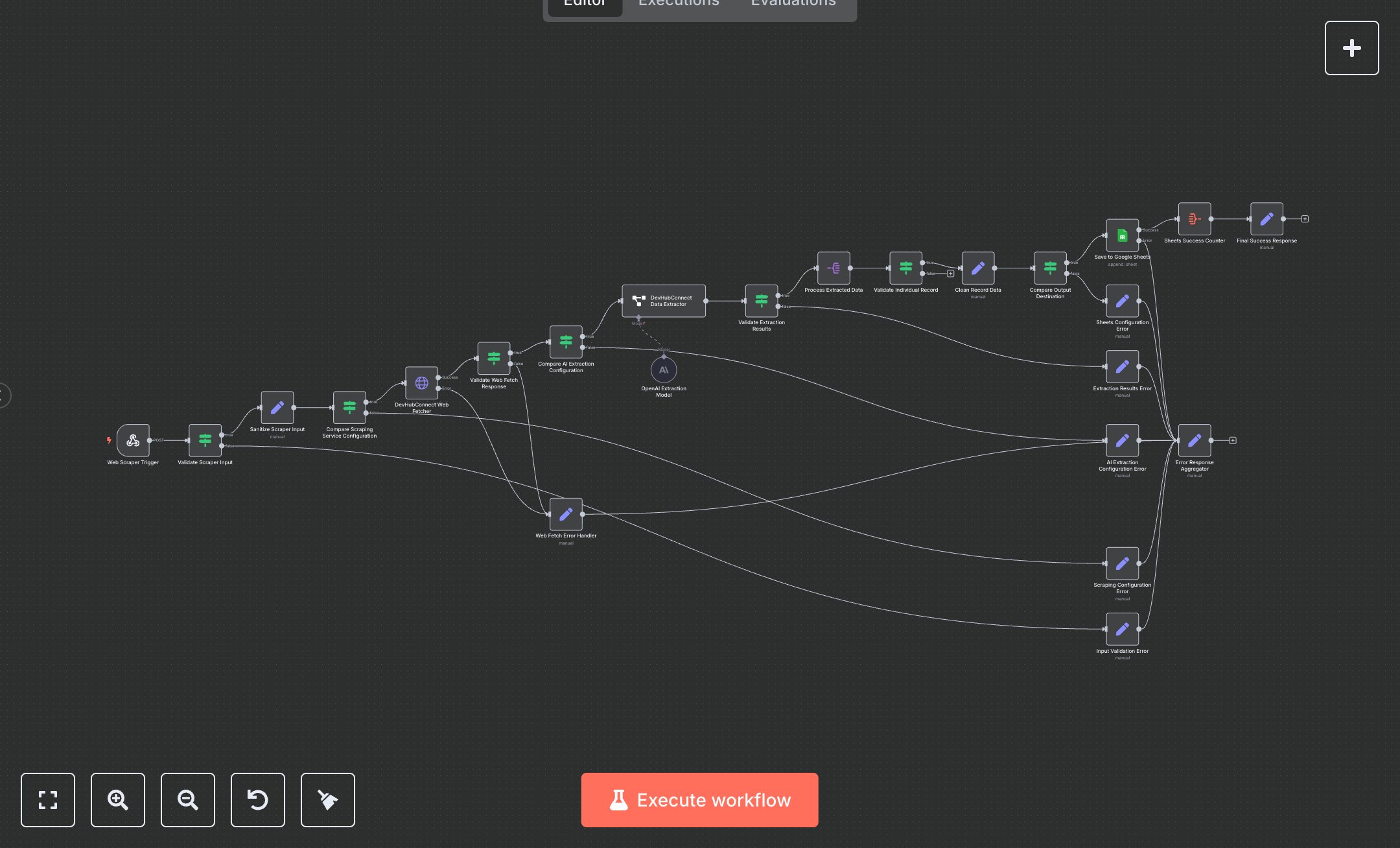Click the reset zoom circular arrow icon
1400x848 pixels.
(x=257, y=800)
